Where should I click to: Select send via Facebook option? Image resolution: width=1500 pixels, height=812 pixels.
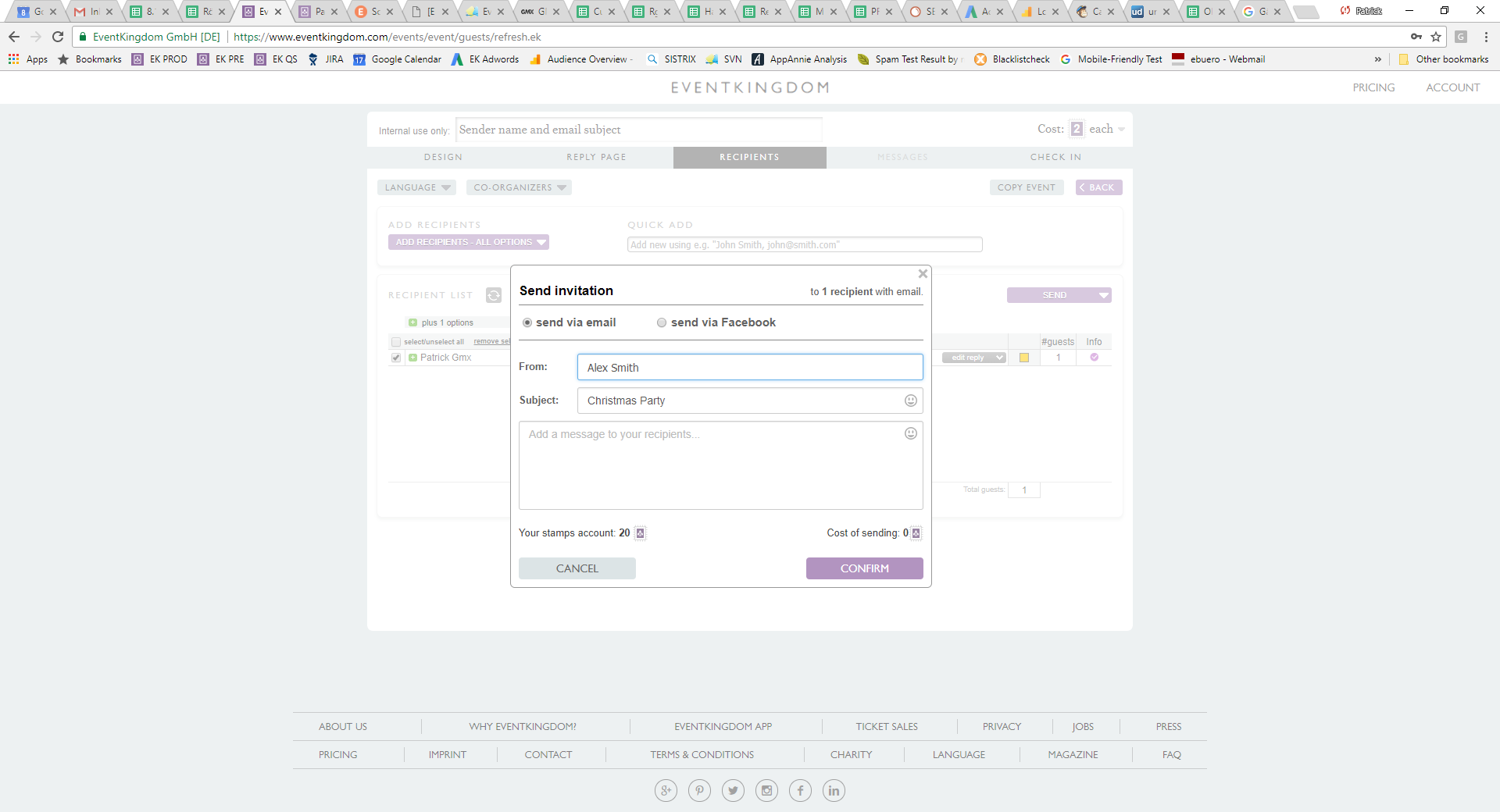[662, 323]
